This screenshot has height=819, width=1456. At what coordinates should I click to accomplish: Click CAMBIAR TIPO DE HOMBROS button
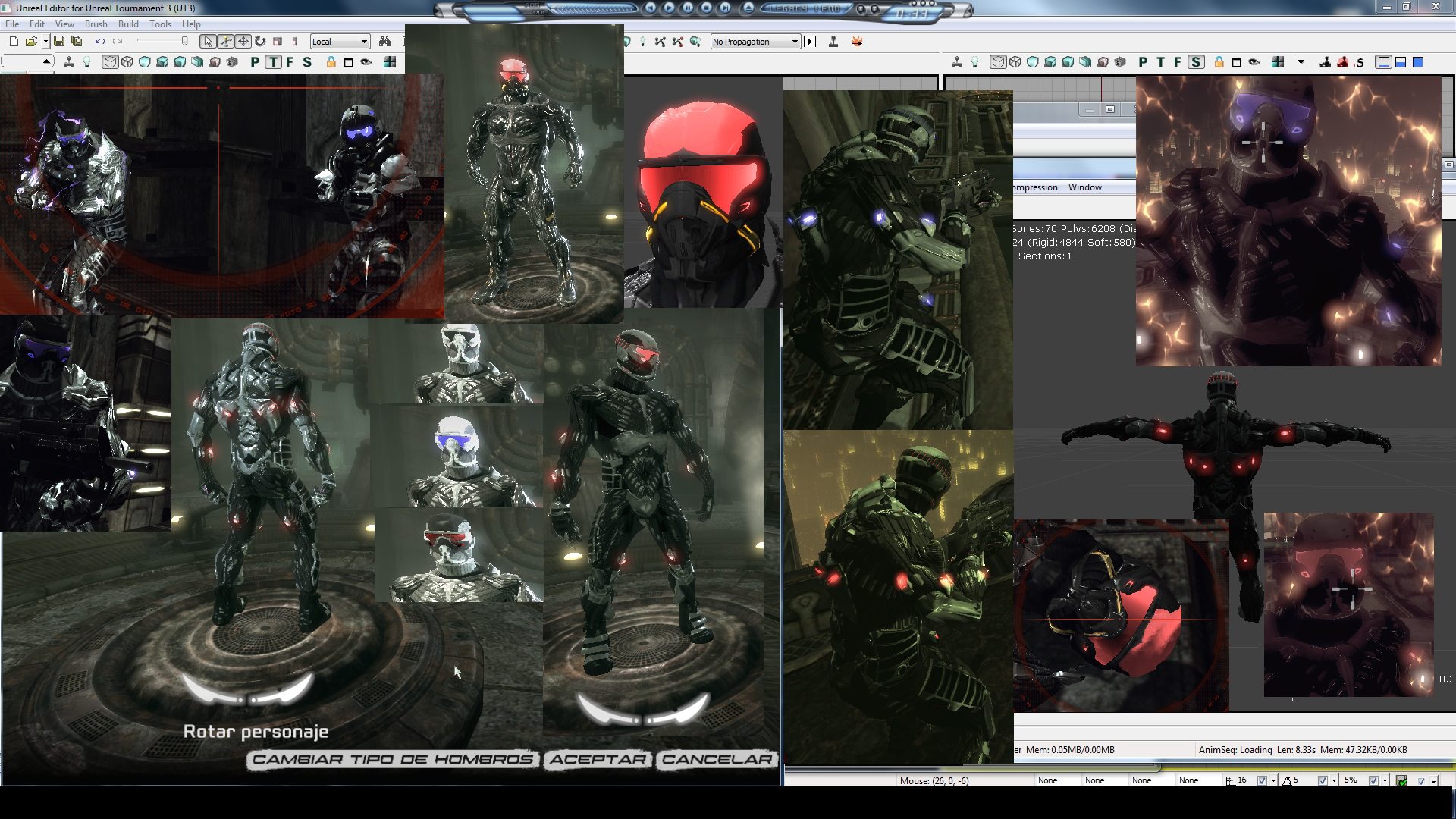pyautogui.click(x=393, y=759)
